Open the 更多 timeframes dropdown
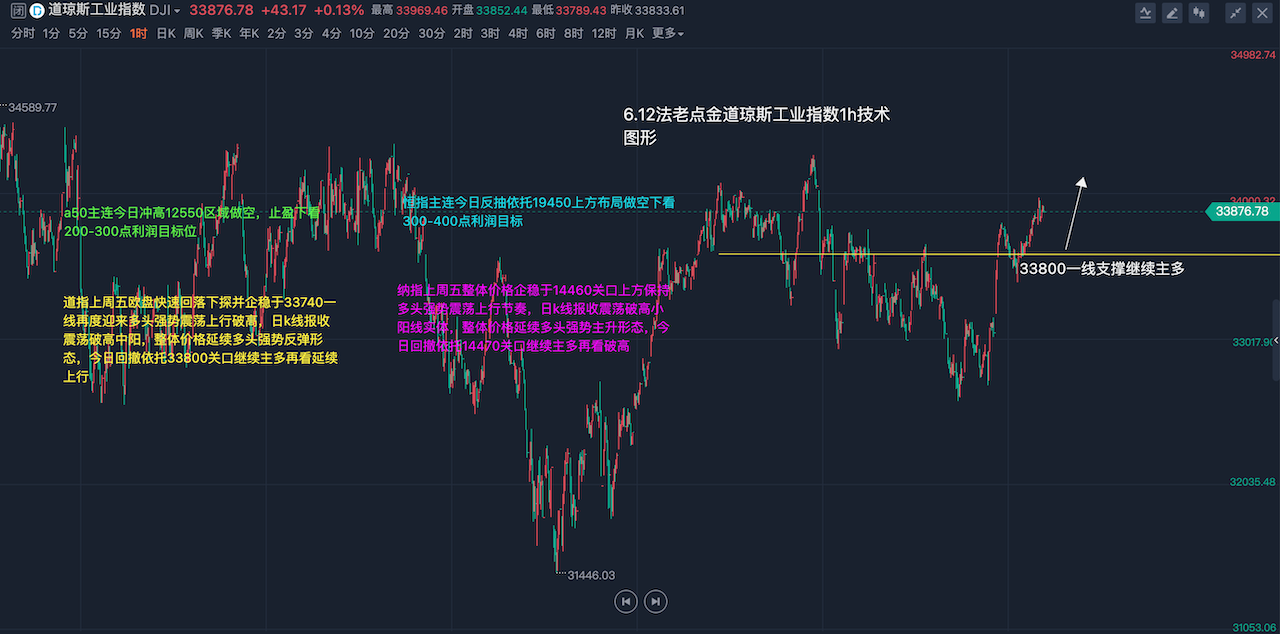 (x=668, y=33)
